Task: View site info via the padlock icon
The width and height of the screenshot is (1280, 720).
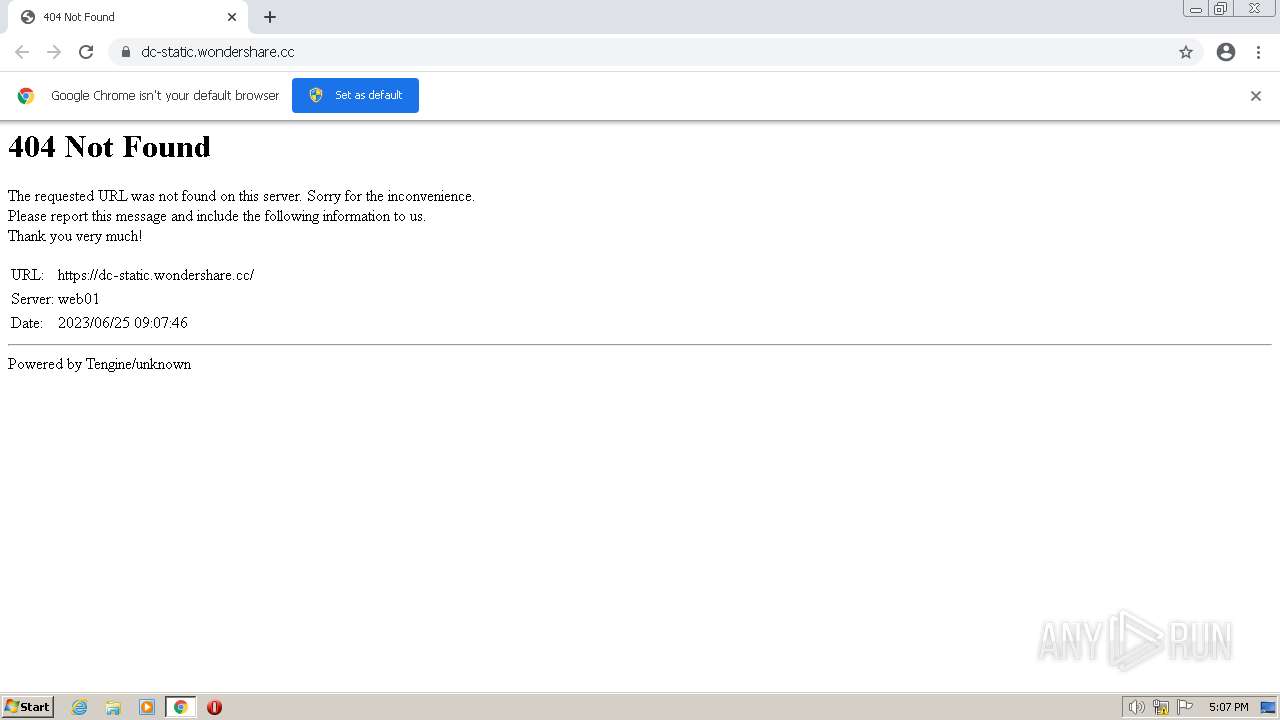Action: tap(125, 52)
